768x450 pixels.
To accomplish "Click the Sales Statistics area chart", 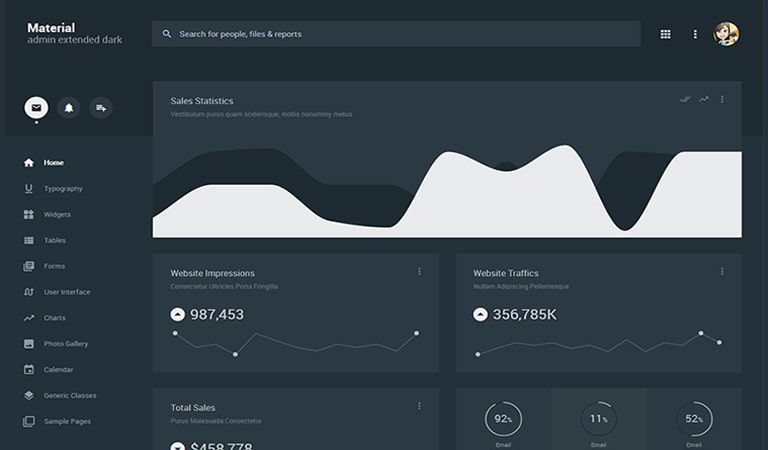I will point(447,191).
